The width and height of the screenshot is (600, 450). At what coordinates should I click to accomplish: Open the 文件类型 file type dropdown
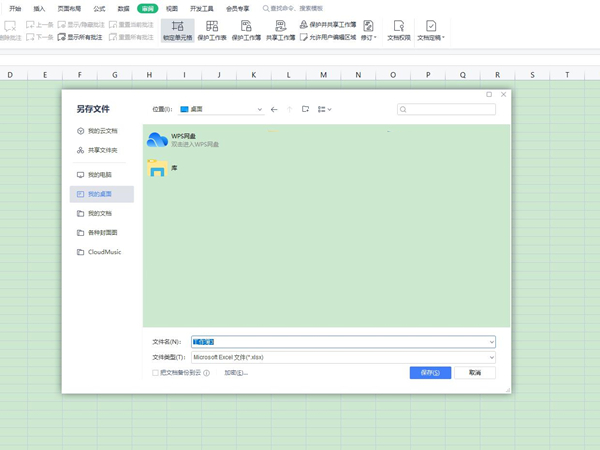491,357
